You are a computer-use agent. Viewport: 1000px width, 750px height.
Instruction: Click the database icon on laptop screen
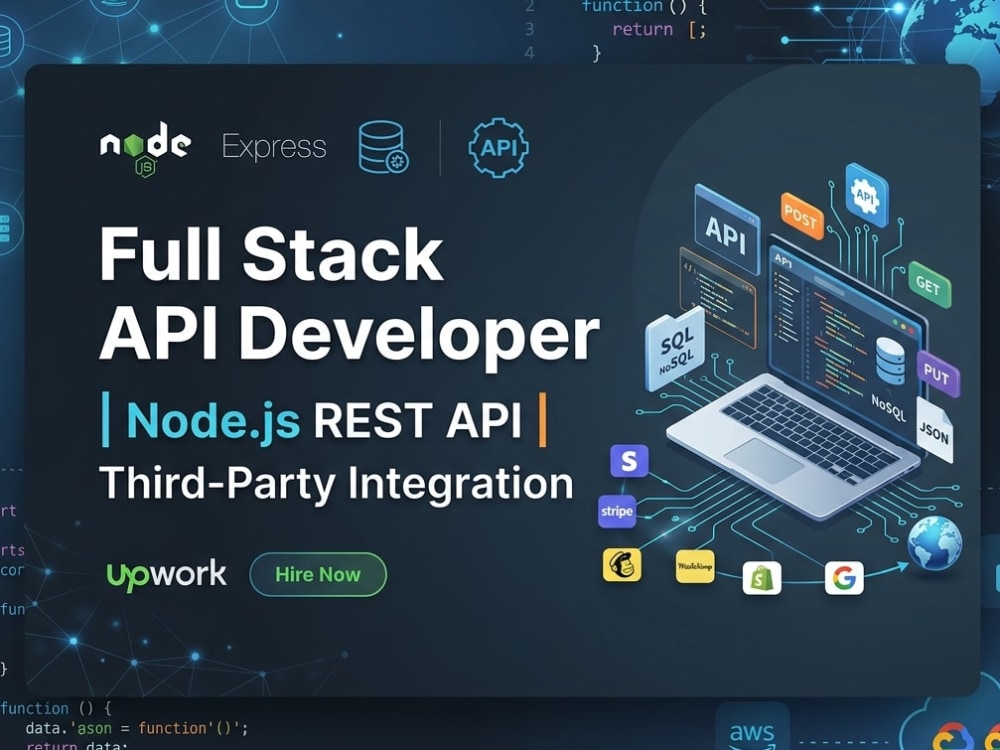pyautogui.click(x=890, y=362)
